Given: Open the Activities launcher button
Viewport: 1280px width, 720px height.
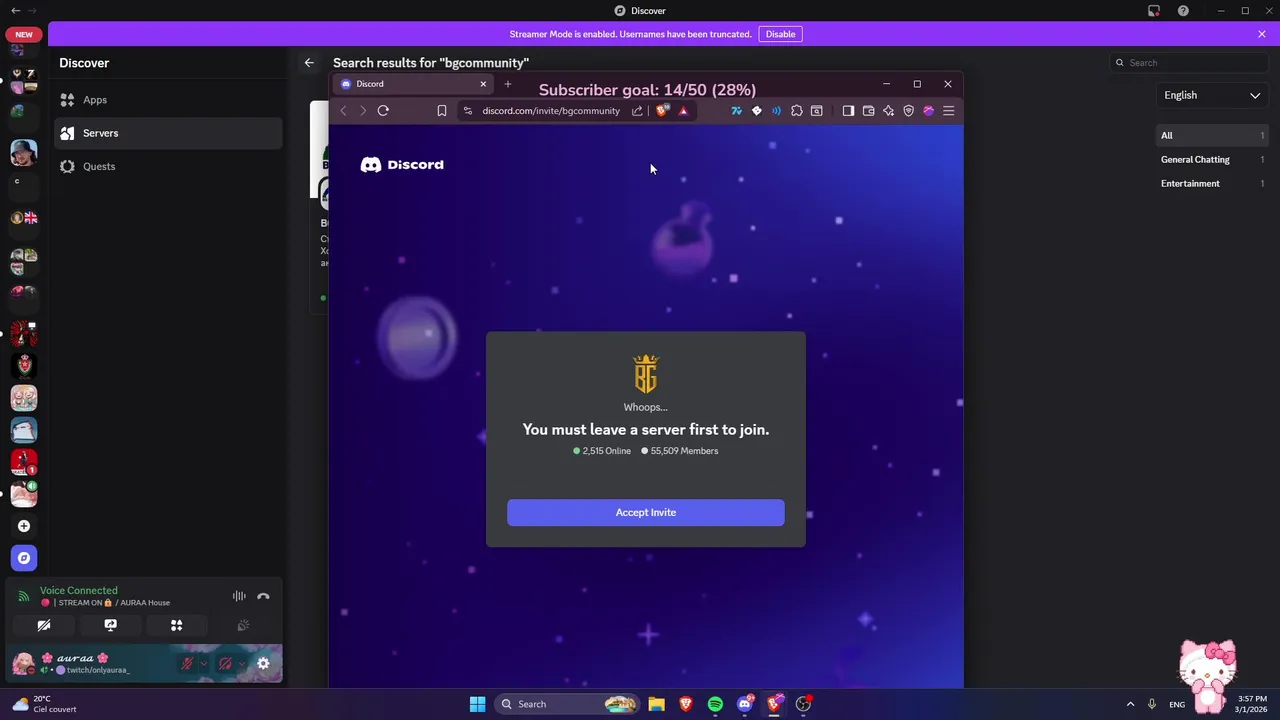Looking at the screenshot, I should tap(176, 625).
